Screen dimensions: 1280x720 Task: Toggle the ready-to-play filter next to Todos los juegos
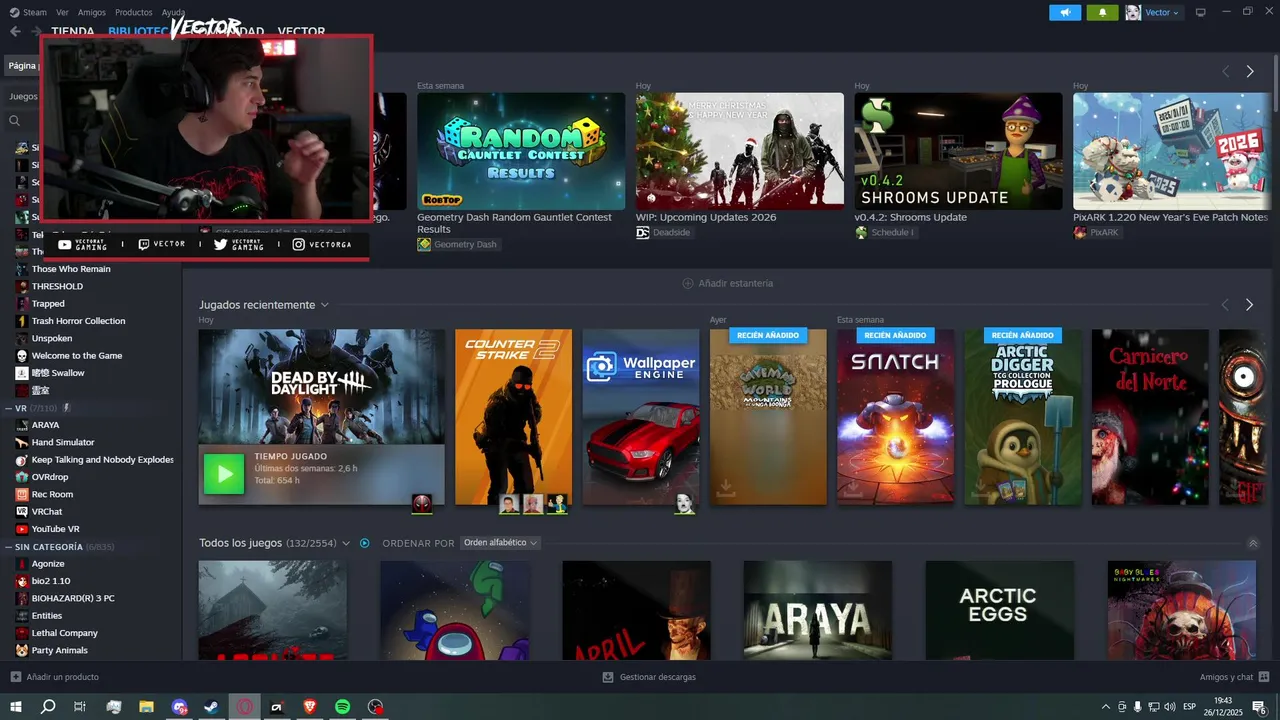(x=365, y=543)
